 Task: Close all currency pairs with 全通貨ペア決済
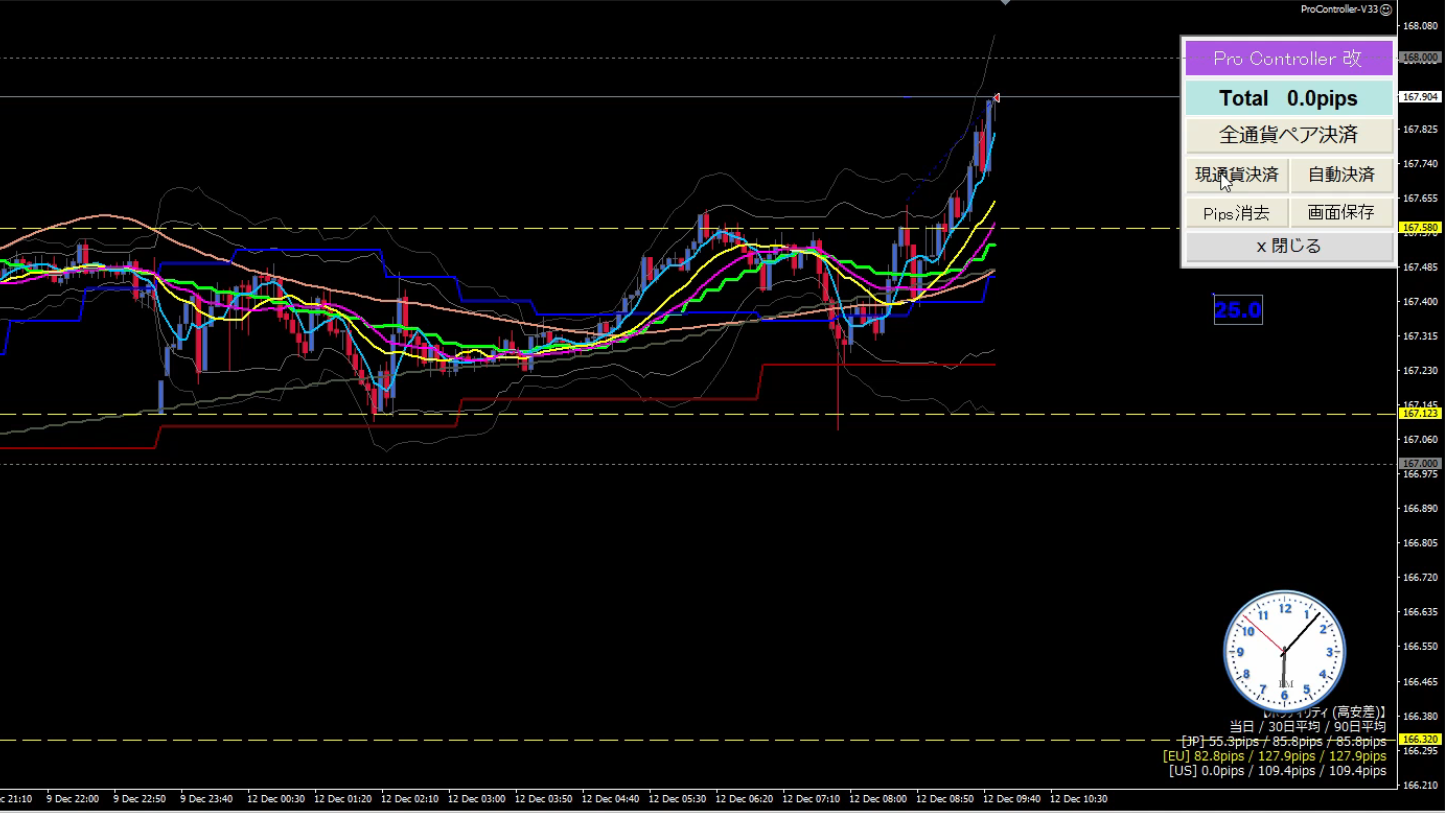[x=1288, y=135]
